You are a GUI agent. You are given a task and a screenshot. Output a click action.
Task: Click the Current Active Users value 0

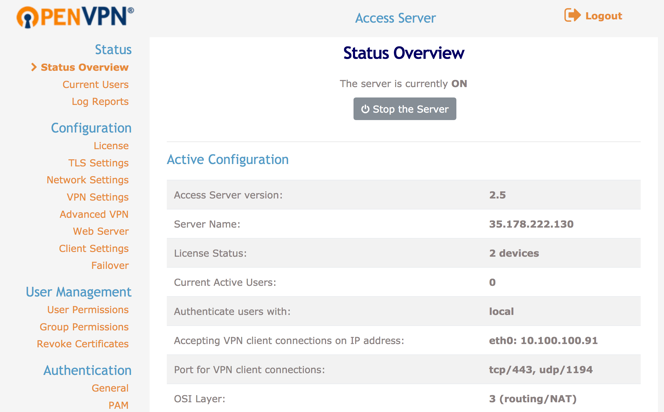pos(492,282)
